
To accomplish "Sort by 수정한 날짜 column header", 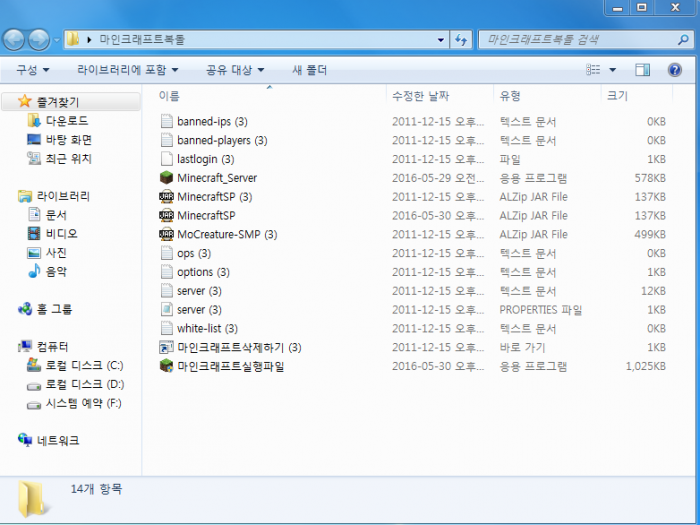I will click(421, 96).
